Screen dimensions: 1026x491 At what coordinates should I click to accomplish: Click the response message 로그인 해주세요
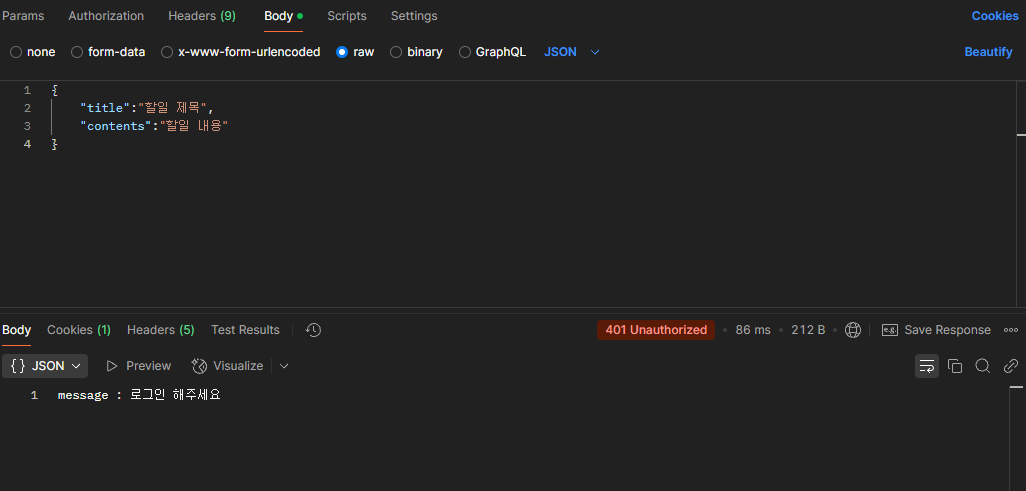(x=175, y=395)
